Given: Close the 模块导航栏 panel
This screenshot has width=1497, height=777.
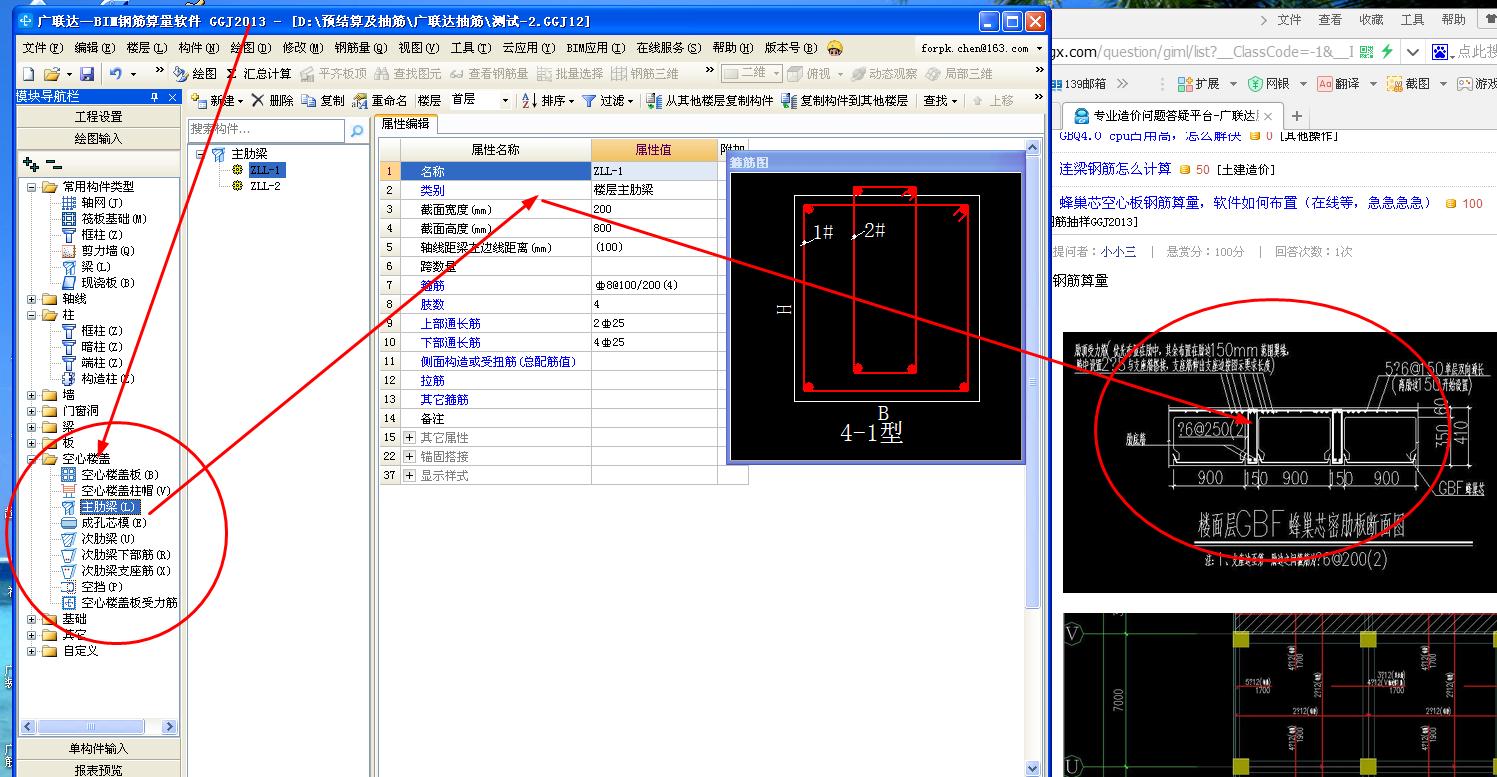Looking at the screenshot, I should point(171,96).
